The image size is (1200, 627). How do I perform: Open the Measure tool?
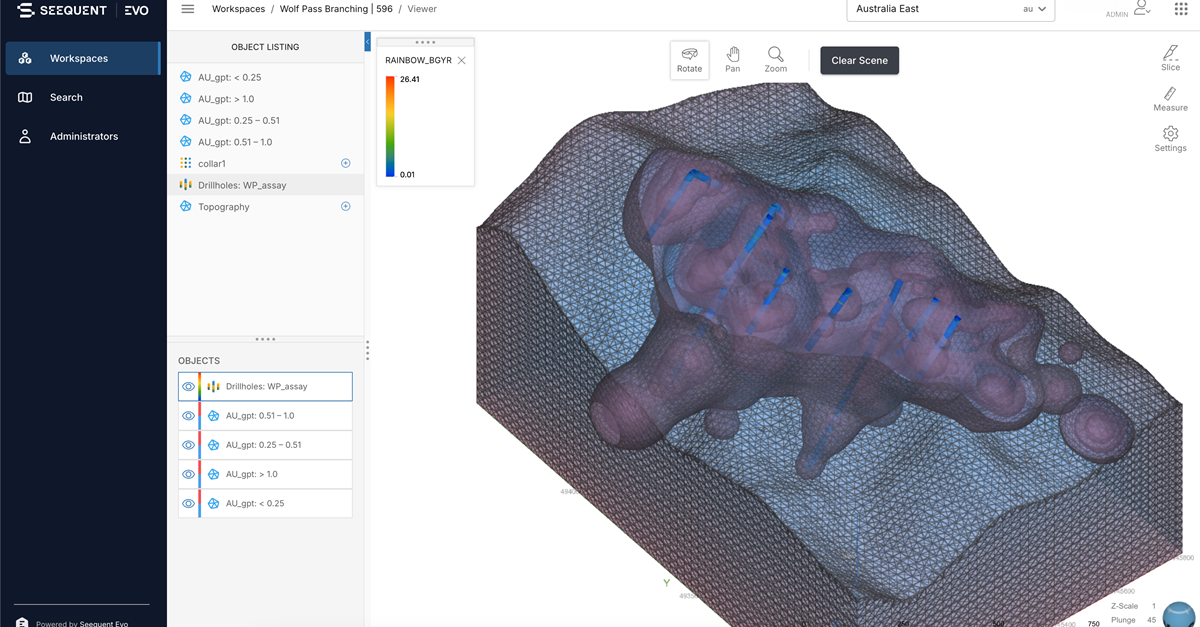point(1170,99)
